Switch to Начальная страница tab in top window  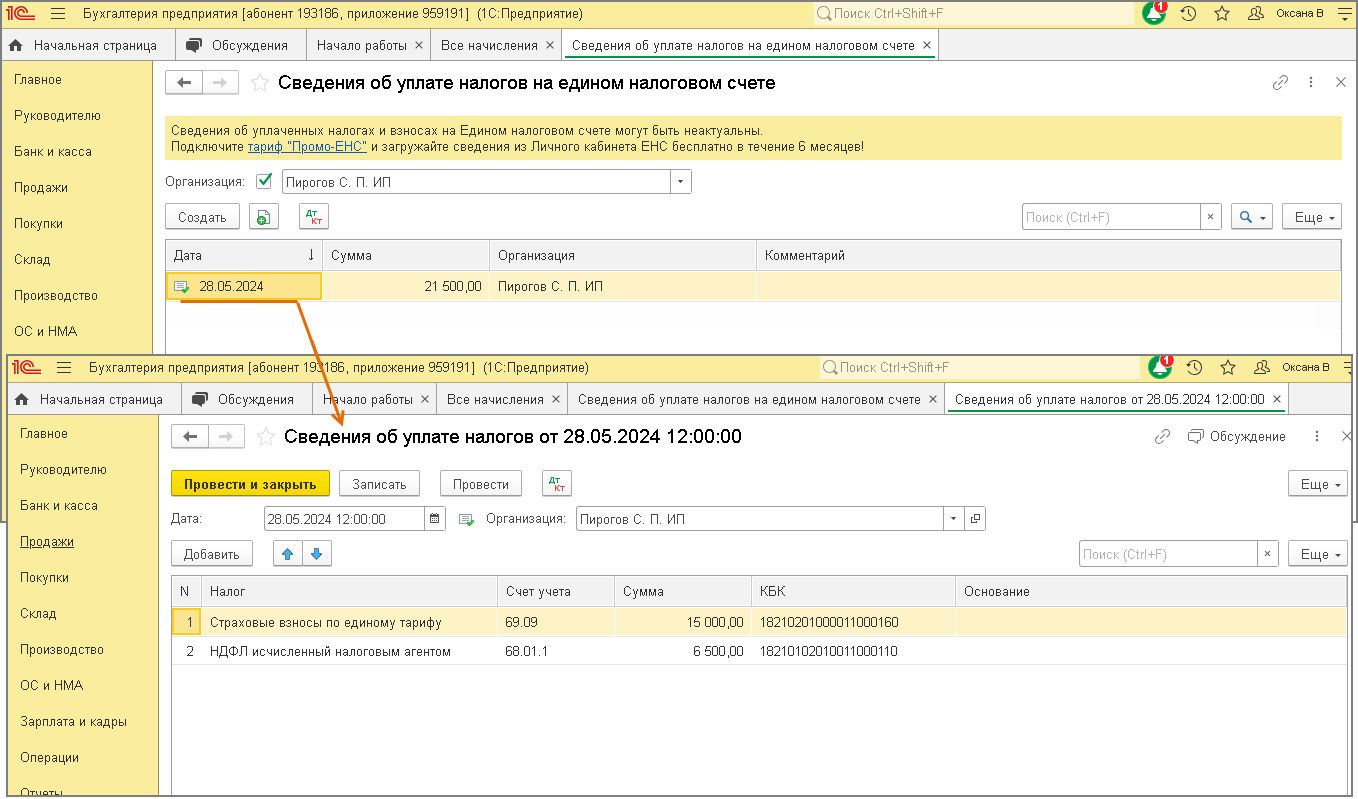point(86,45)
